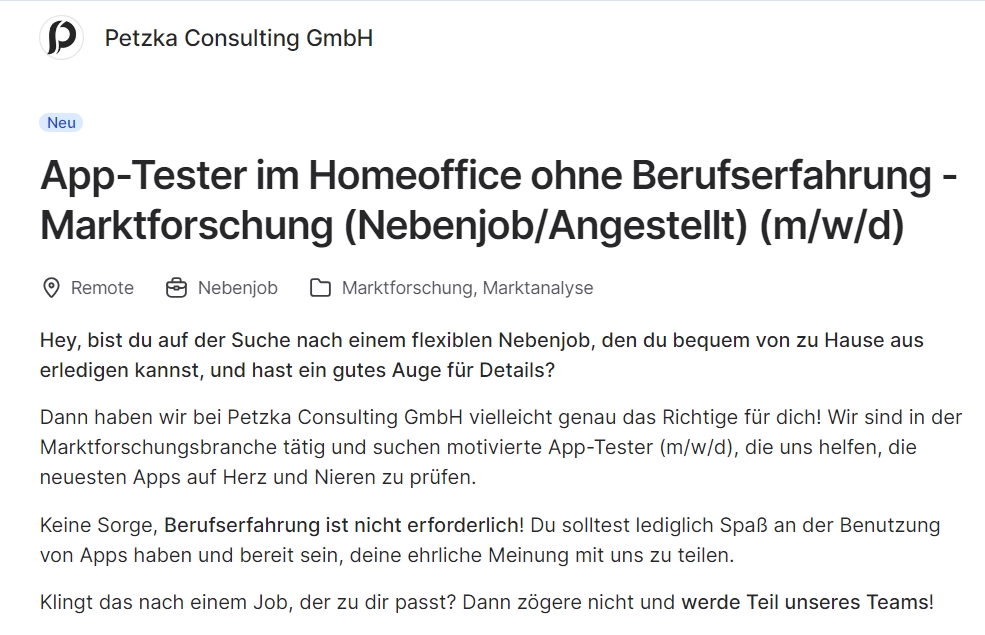Click the bold text werde Teil unseres Teams
The width and height of the screenshot is (985, 635).
[805, 602]
